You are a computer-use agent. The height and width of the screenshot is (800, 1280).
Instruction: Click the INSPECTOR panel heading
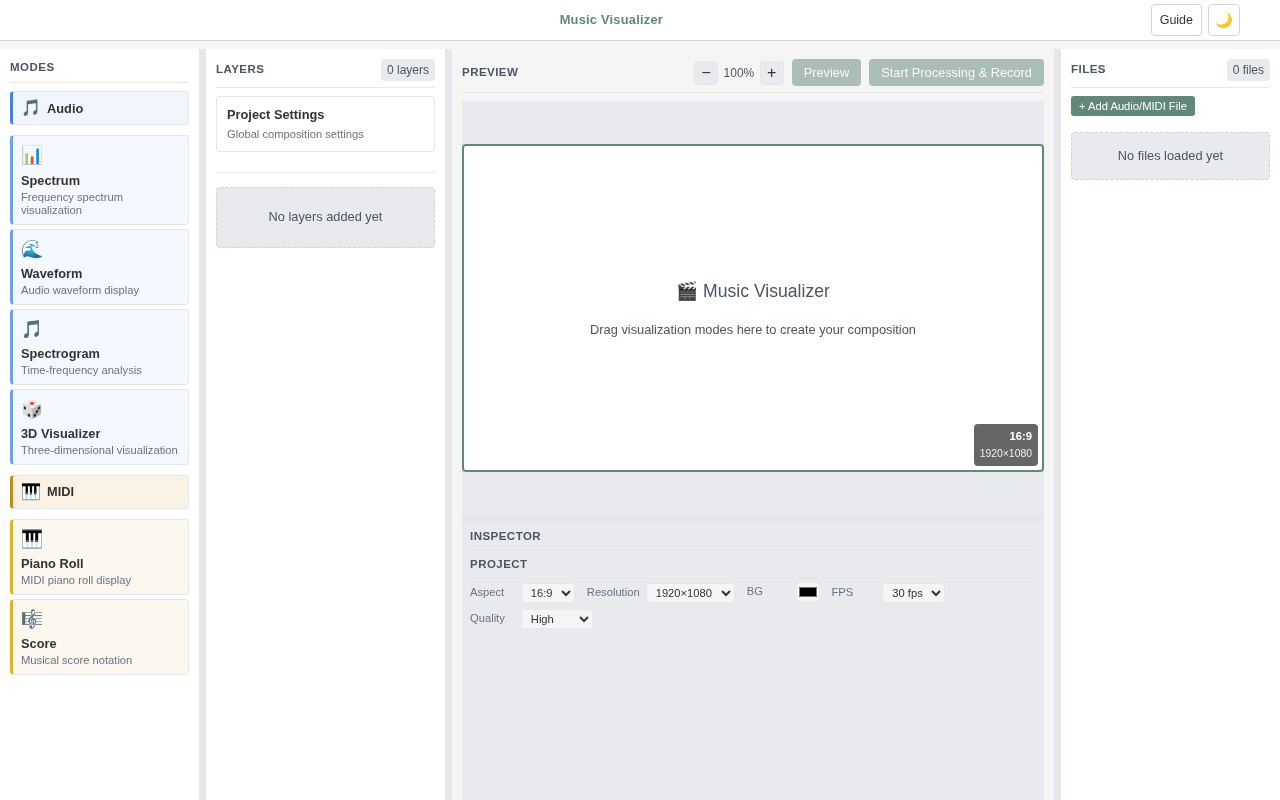(505, 537)
